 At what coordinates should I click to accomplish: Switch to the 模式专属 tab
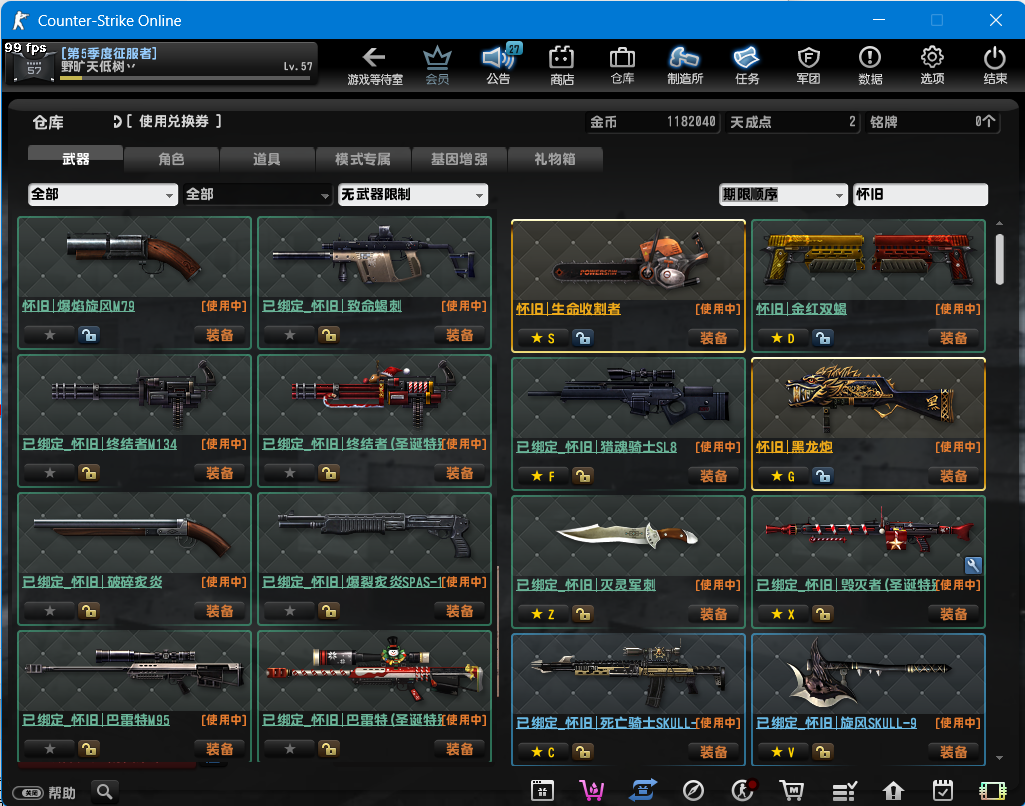pos(363,159)
